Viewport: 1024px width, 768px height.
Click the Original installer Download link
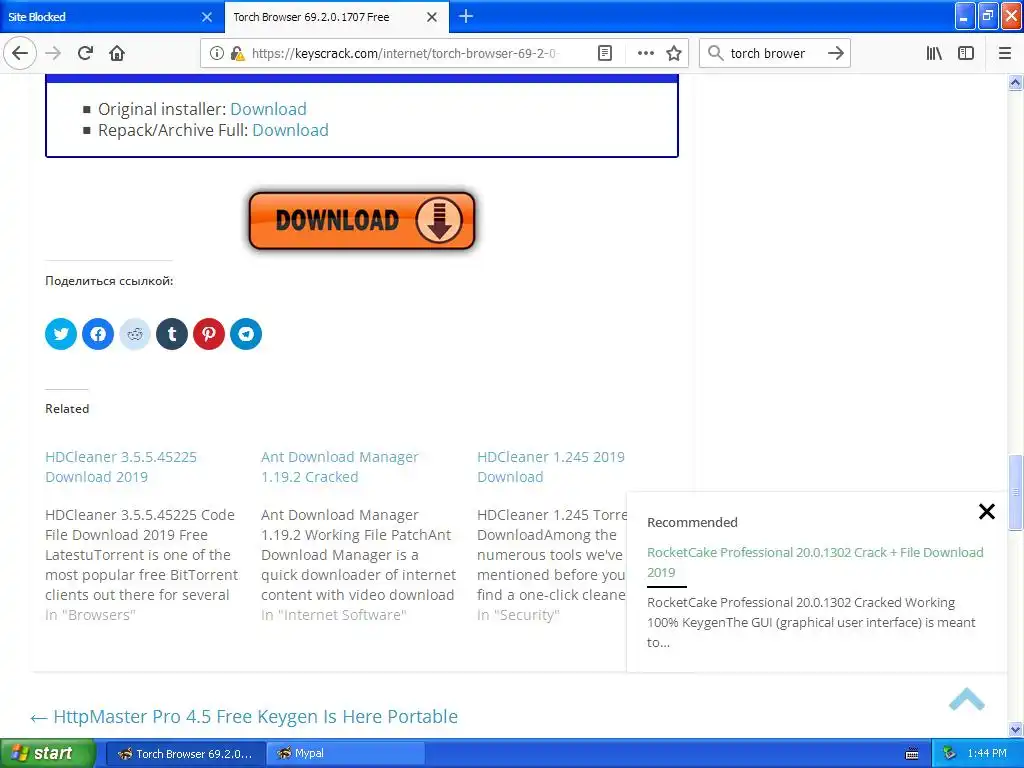268,109
